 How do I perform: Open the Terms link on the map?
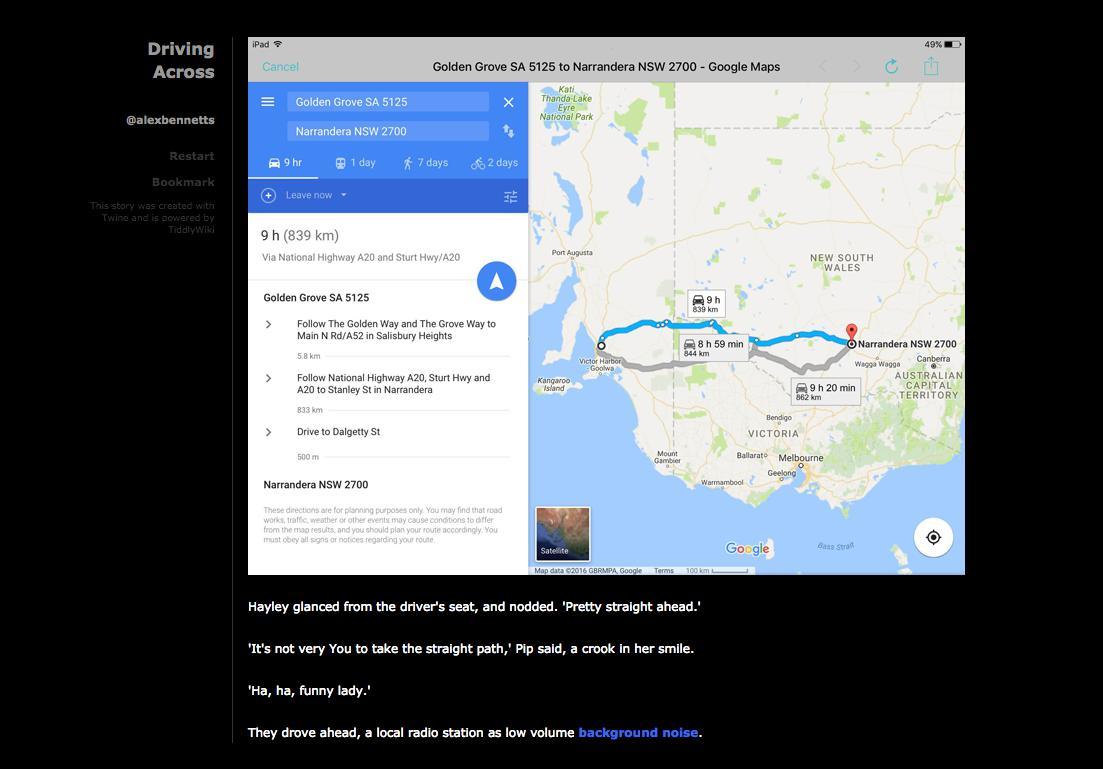pos(663,571)
